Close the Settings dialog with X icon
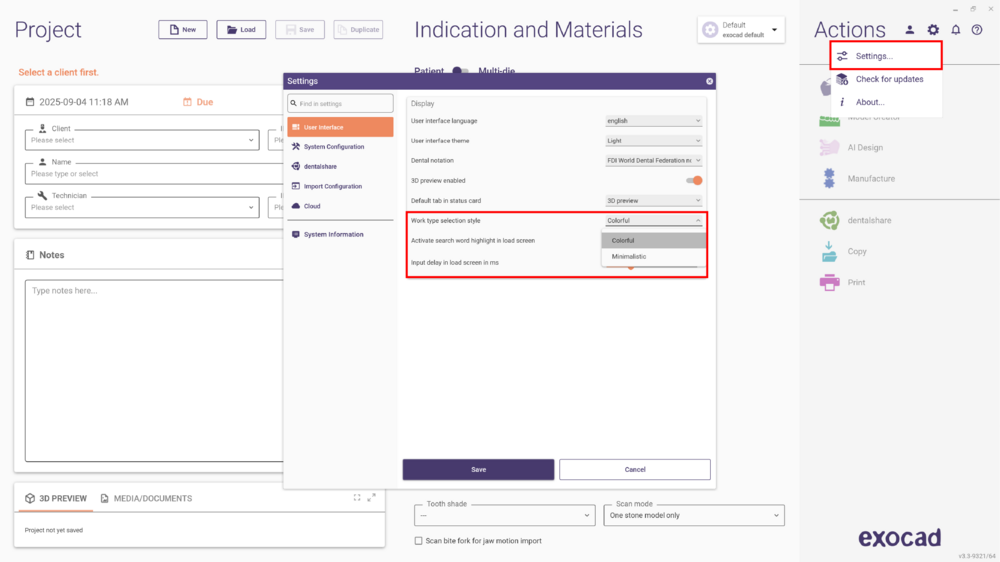 [709, 81]
